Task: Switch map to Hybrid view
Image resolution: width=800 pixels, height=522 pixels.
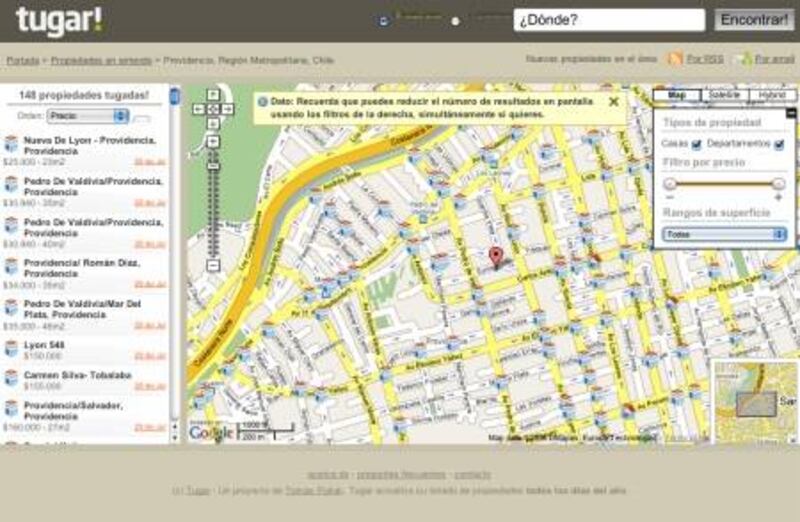Action: tap(771, 95)
